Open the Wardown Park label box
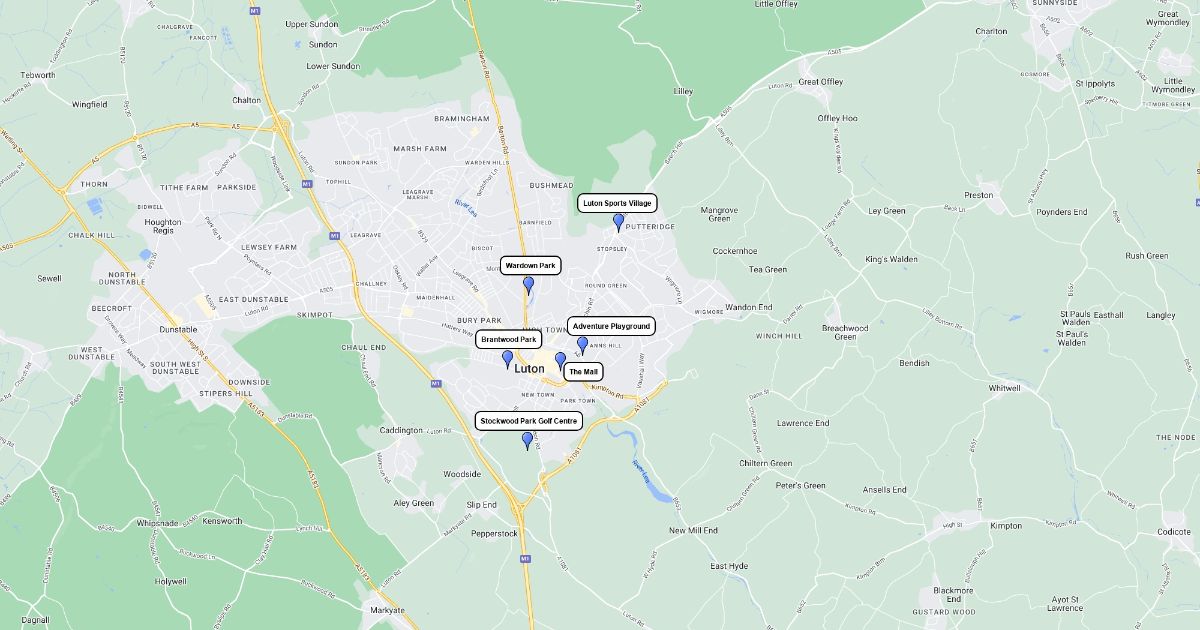1200x630 pixels. point(530,266)
